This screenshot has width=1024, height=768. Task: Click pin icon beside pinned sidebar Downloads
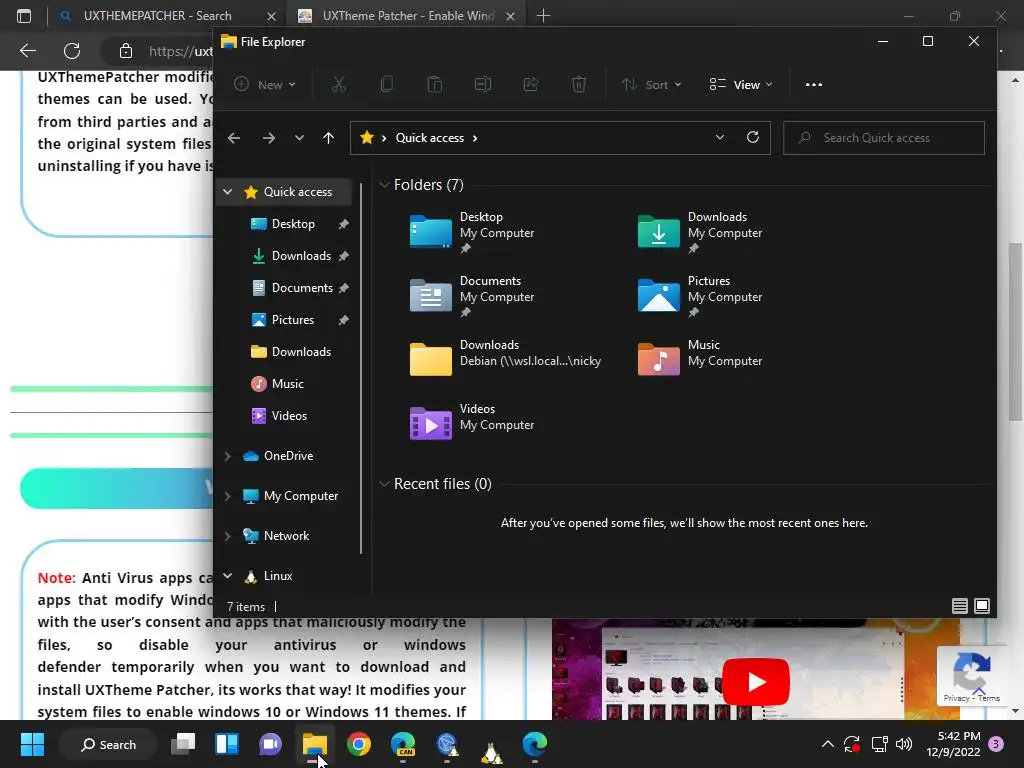(x=344, y=256)
